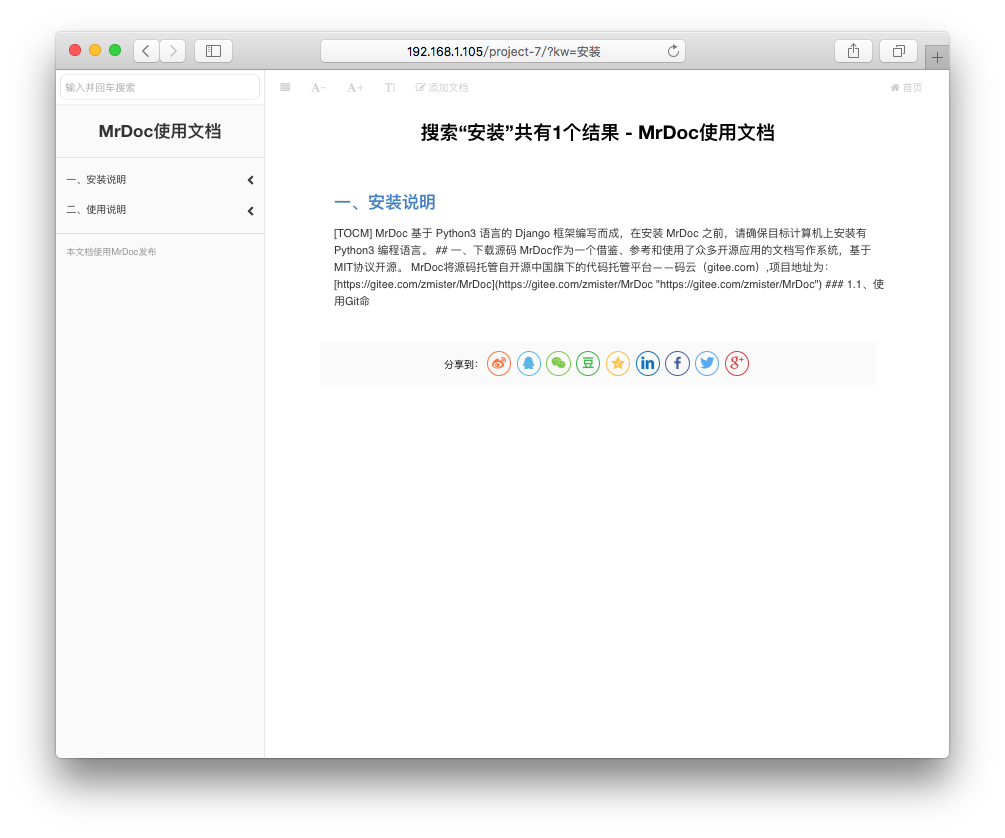Image resolution: width=1005 pixels, height=838 pixels.
Task: Share to Facebook
Action: tap(677, 364)
